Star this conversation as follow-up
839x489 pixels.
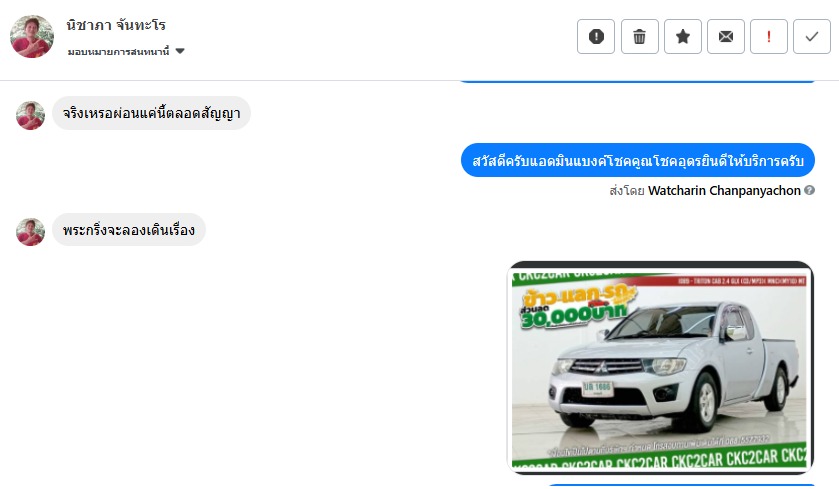683,36
